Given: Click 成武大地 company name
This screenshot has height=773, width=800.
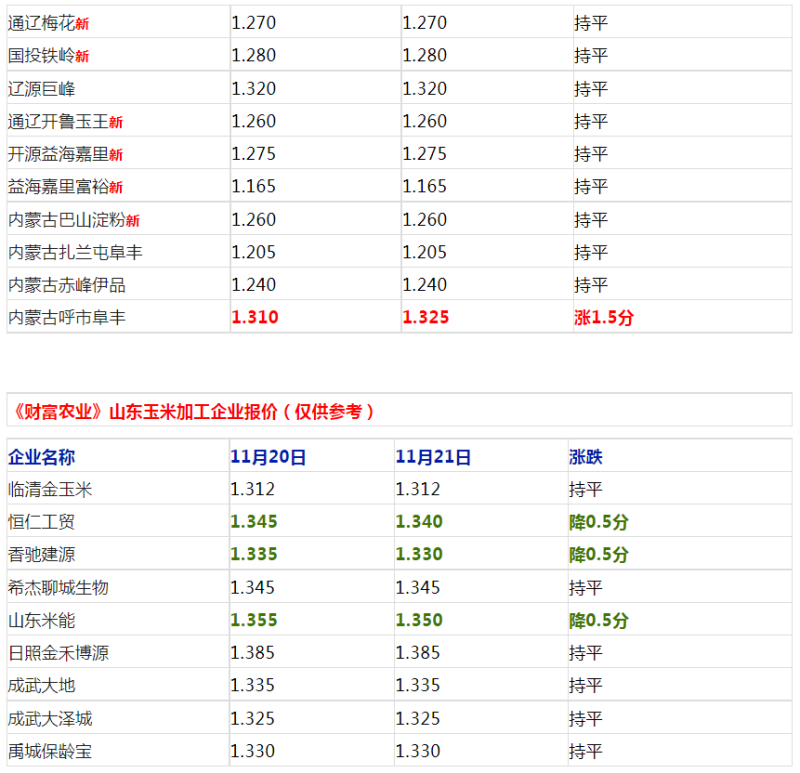Looking at the screenshot, I should [x=41, y=686].
